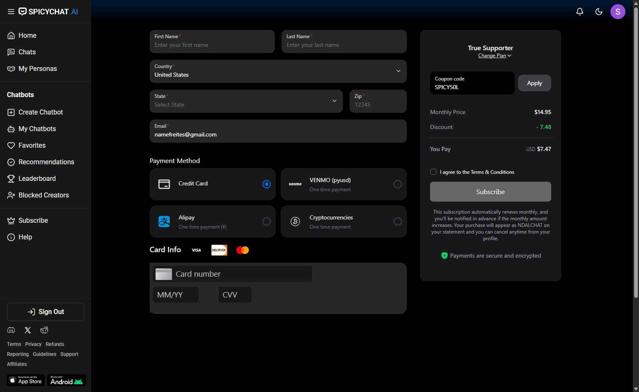Open notifications bell icon
Viewport: 639px width, 392px height.
click(580, 11)
